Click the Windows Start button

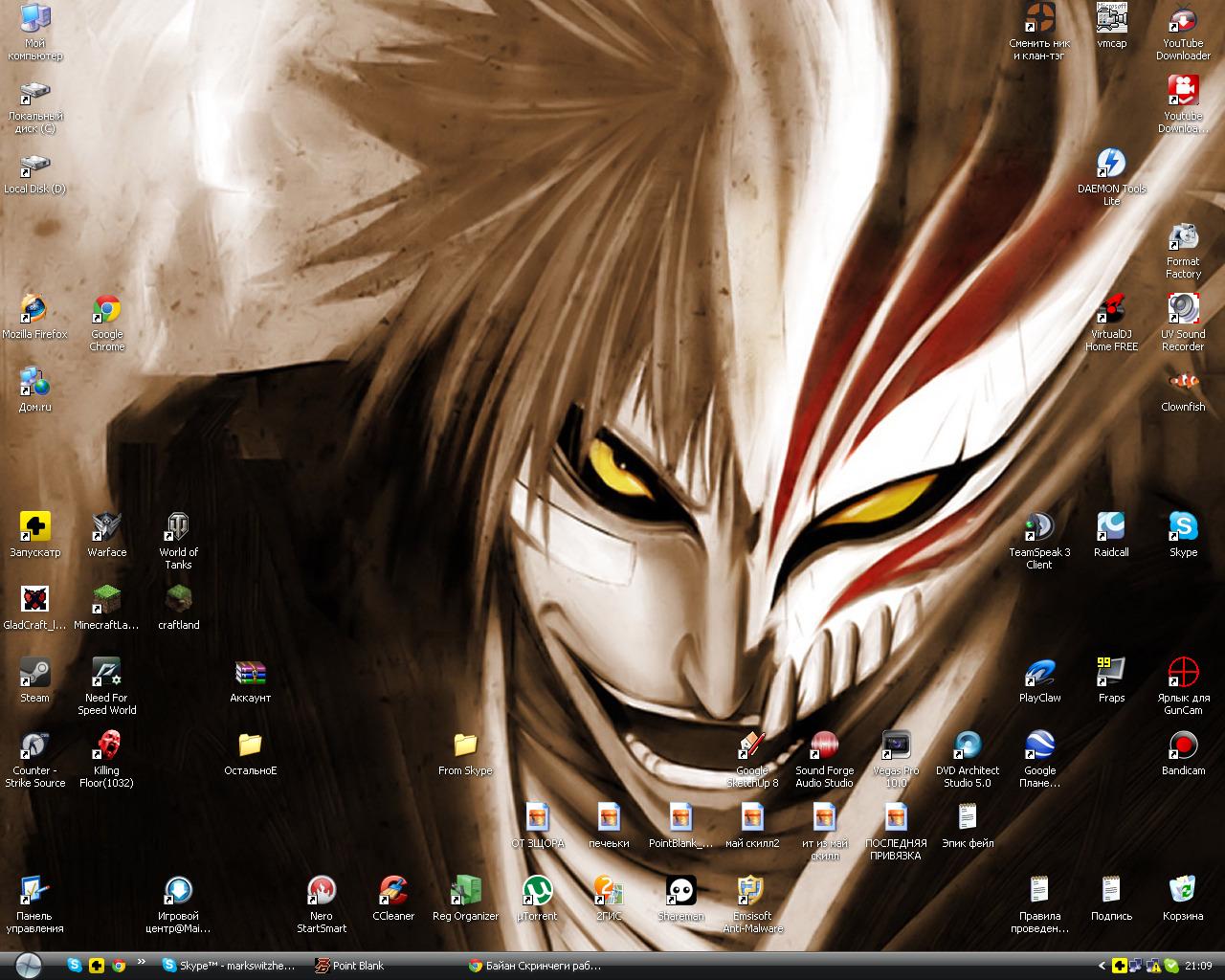click(28, 965)
